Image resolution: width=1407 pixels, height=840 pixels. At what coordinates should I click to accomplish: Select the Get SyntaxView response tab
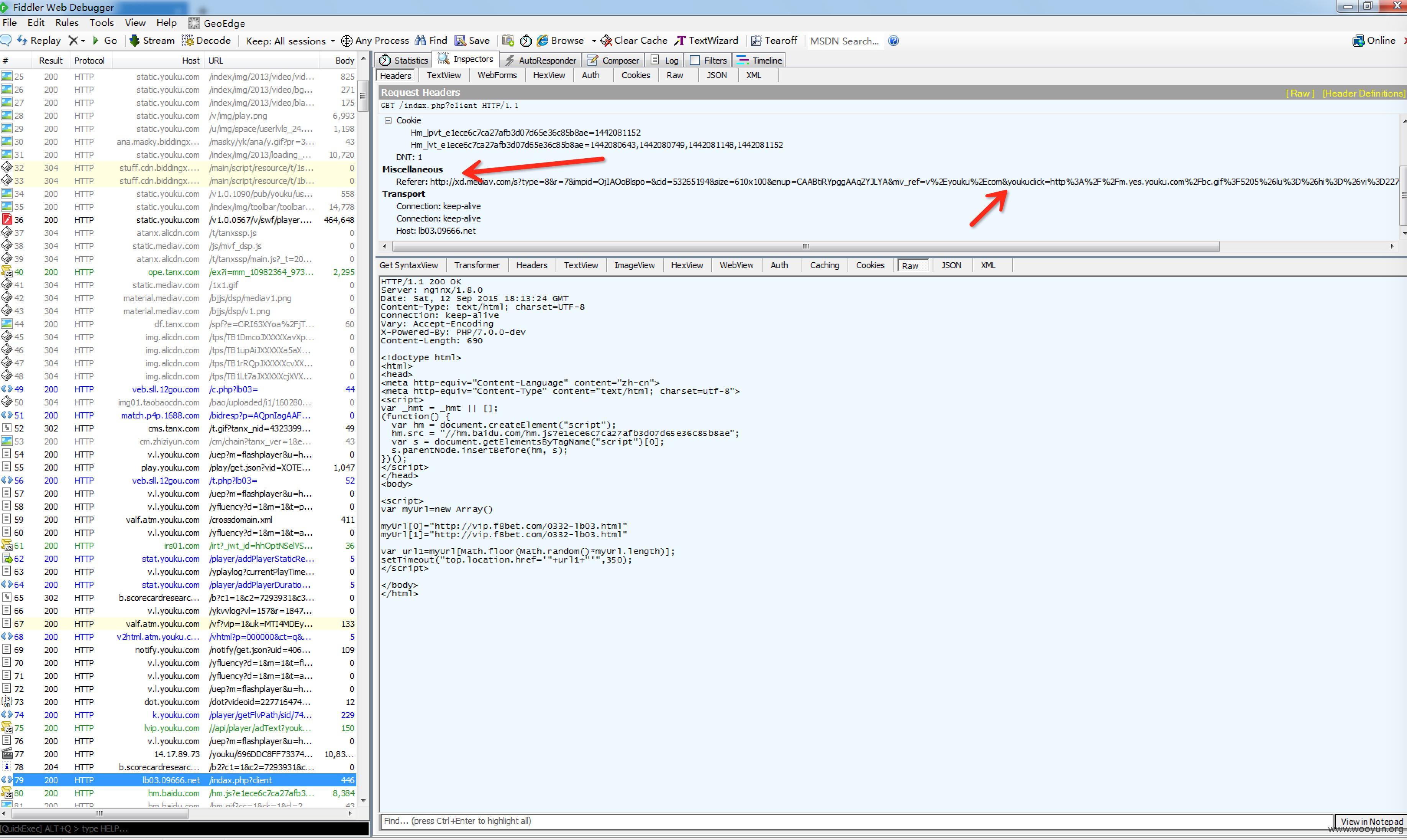click(x=408, y=266)
